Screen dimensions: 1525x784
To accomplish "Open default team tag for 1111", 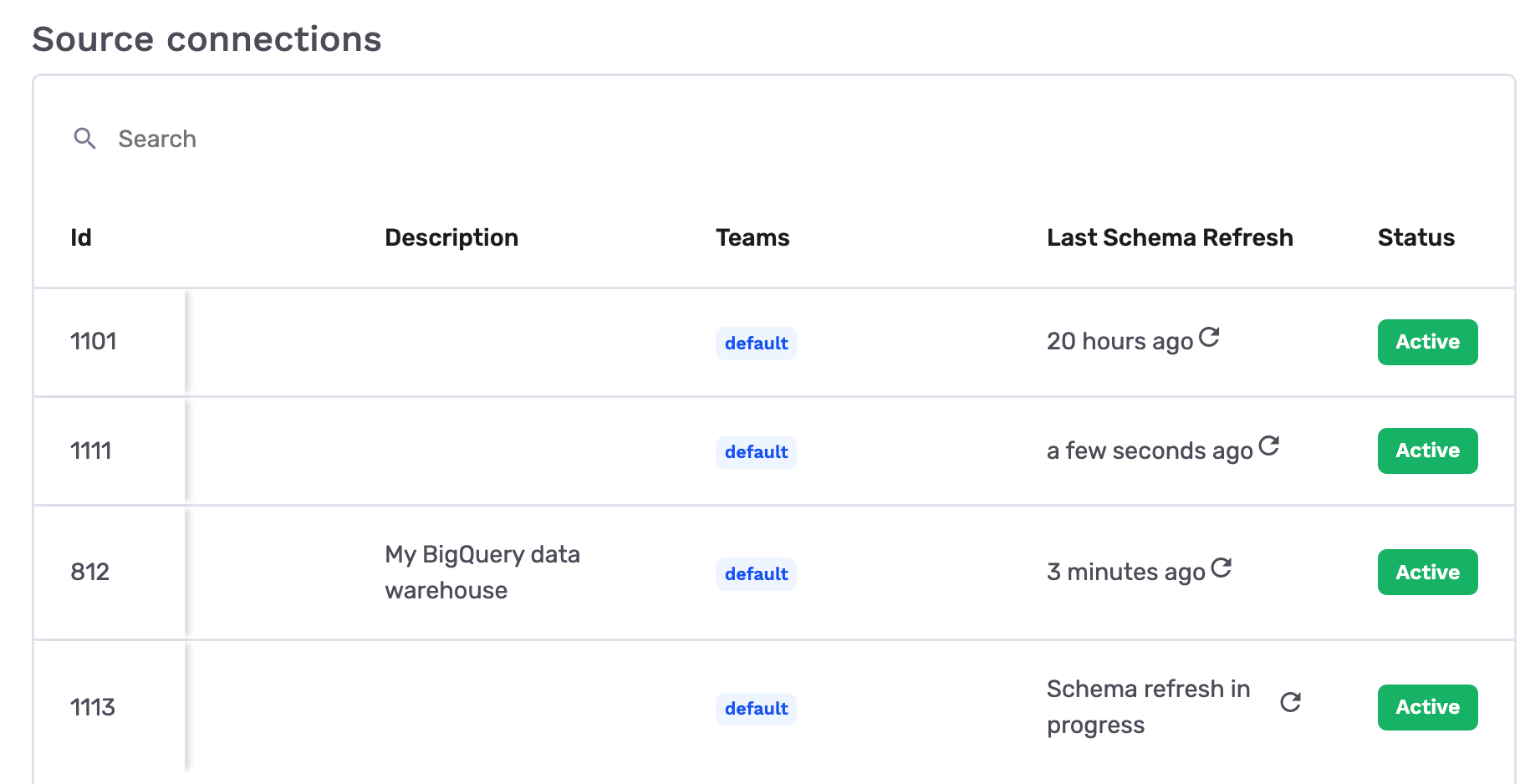I will click(756, 452).
